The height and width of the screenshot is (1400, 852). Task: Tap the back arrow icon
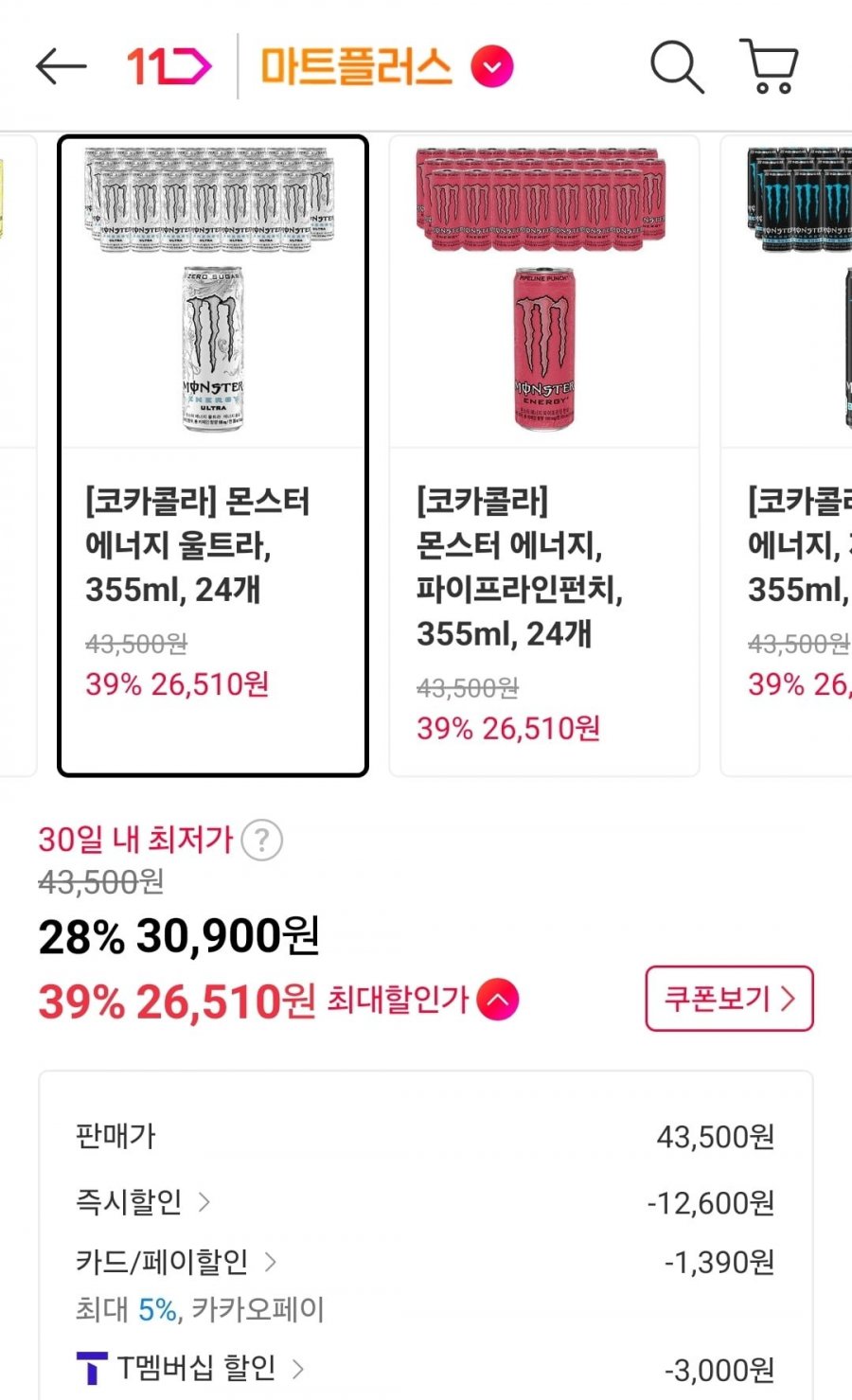pyautogui.click(x=61, y=67)
